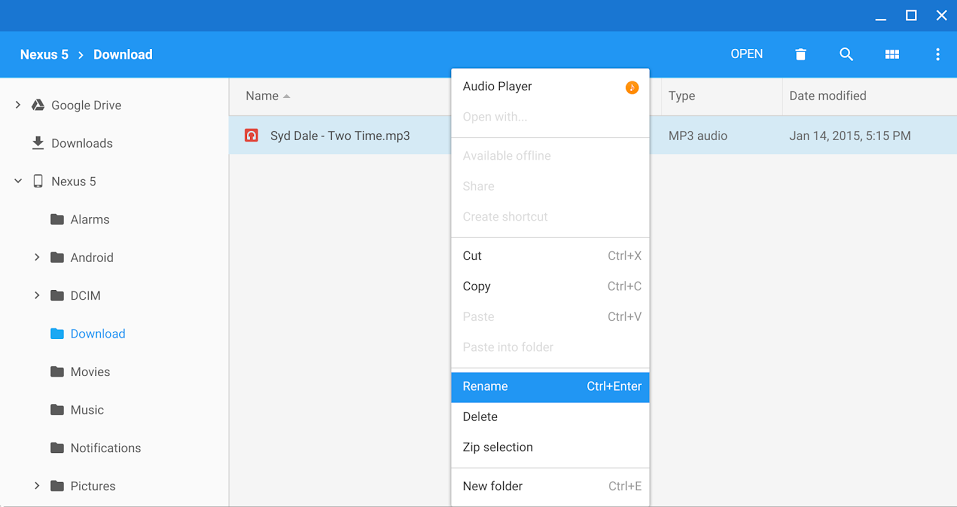Expand the Google Drive tree node
The image size is (957, 507).
point(18,105)
